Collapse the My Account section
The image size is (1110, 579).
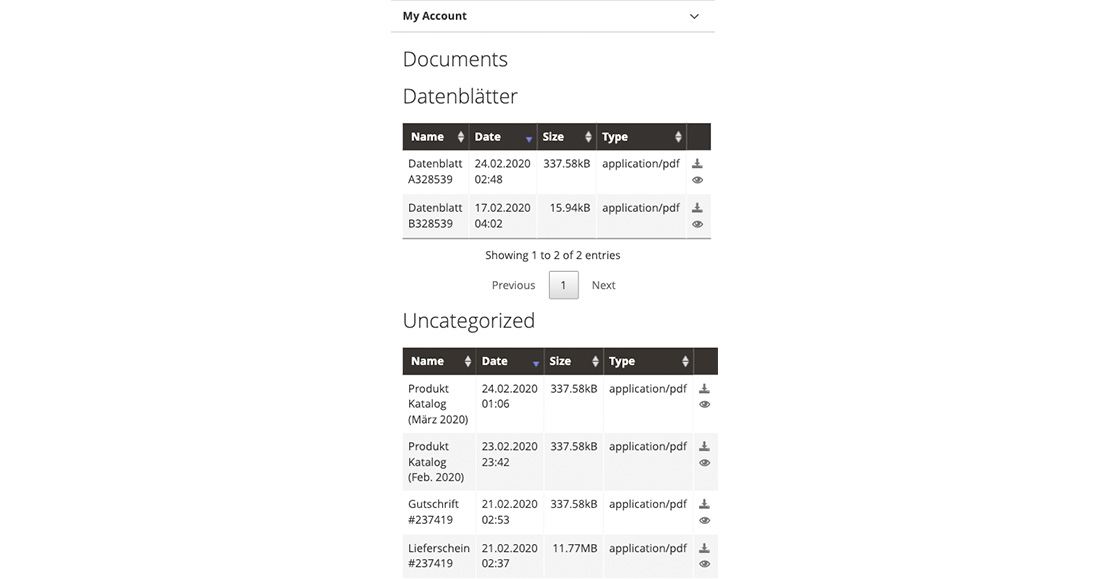(694, 16)
